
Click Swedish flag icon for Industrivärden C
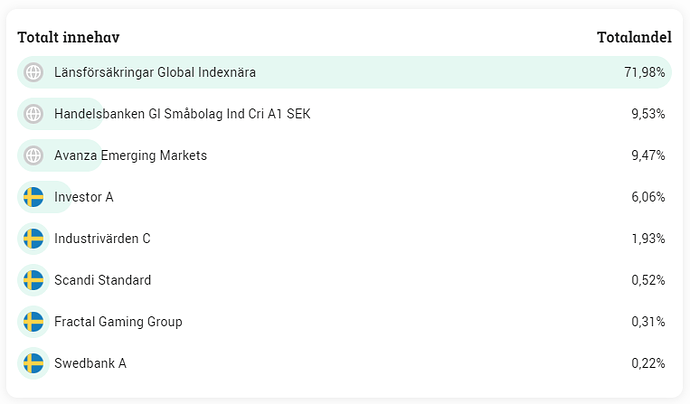[33, 239]
